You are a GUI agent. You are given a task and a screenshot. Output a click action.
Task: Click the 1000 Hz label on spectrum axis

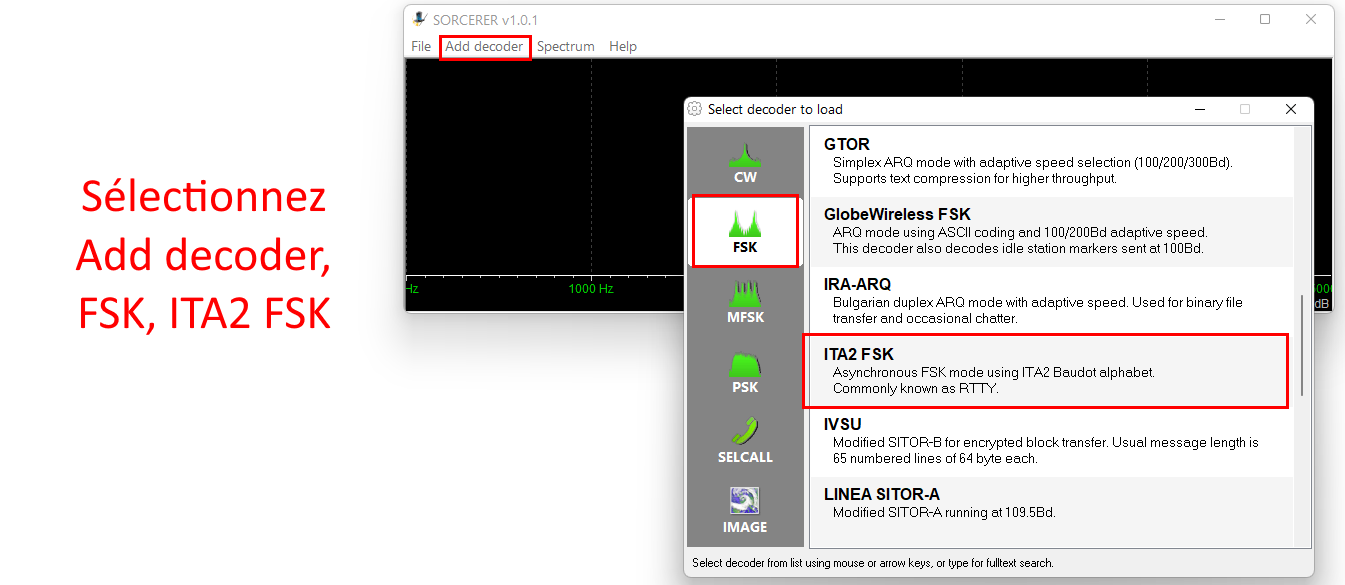point(591,288)
